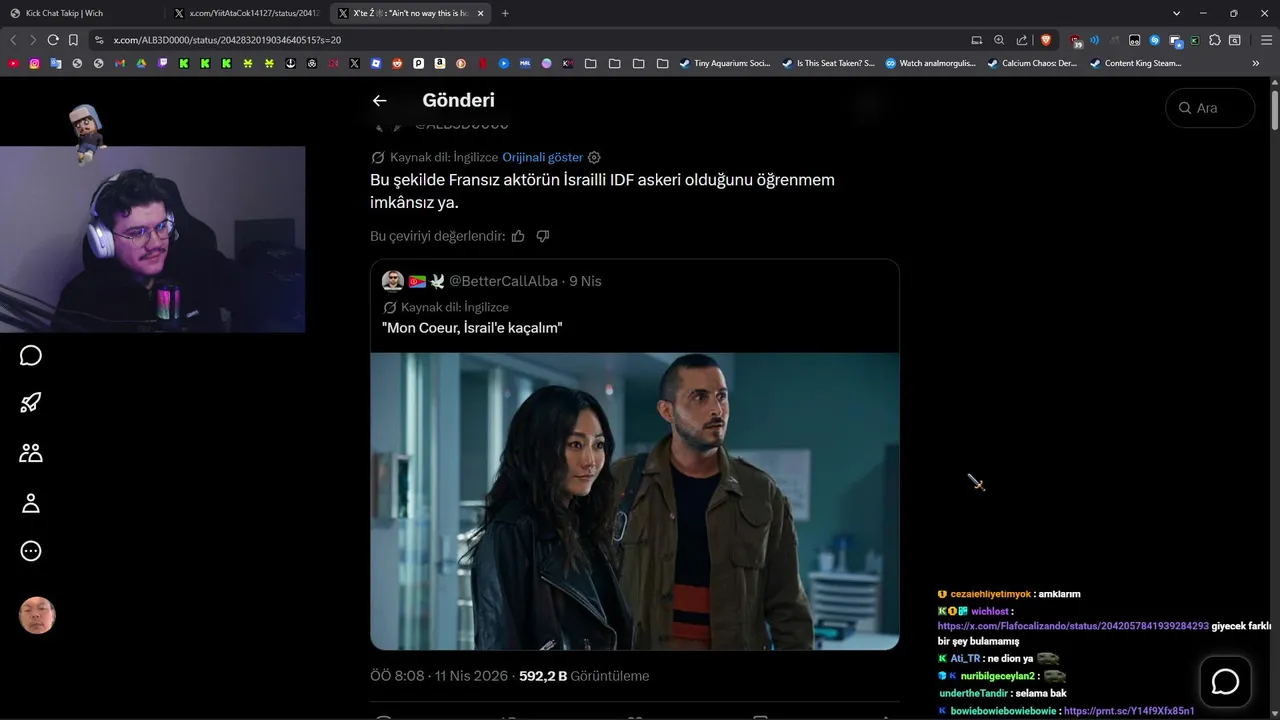Share this page via address bar icon
This screenshot has width=1280, height=720.
point(1022,40)
